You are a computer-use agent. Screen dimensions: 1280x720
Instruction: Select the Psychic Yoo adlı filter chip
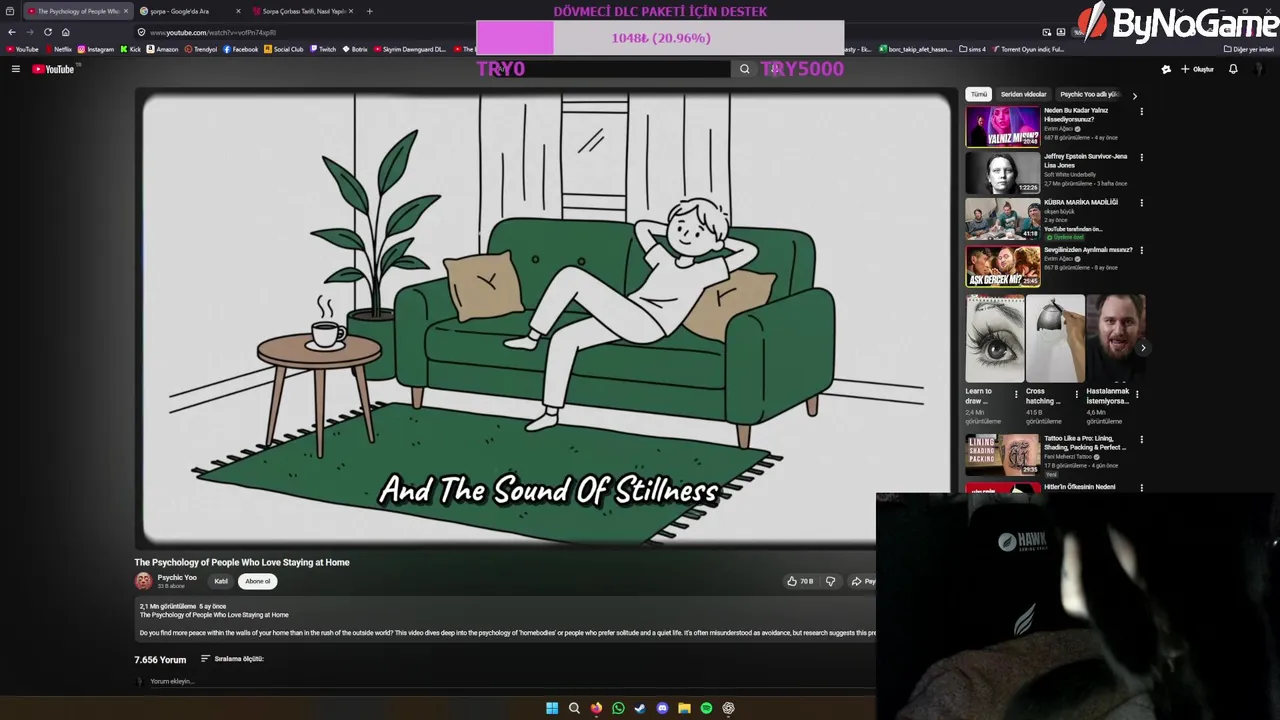point(1089,94)
